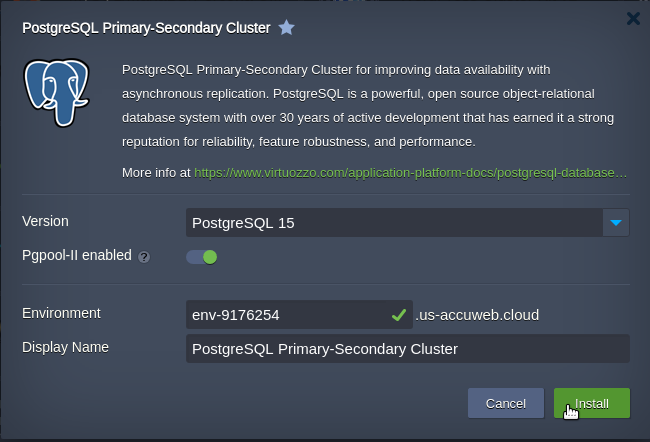Expand the Version dropdown arrow
This screenshot has width=650, height=442.
(x=616, y=222)
